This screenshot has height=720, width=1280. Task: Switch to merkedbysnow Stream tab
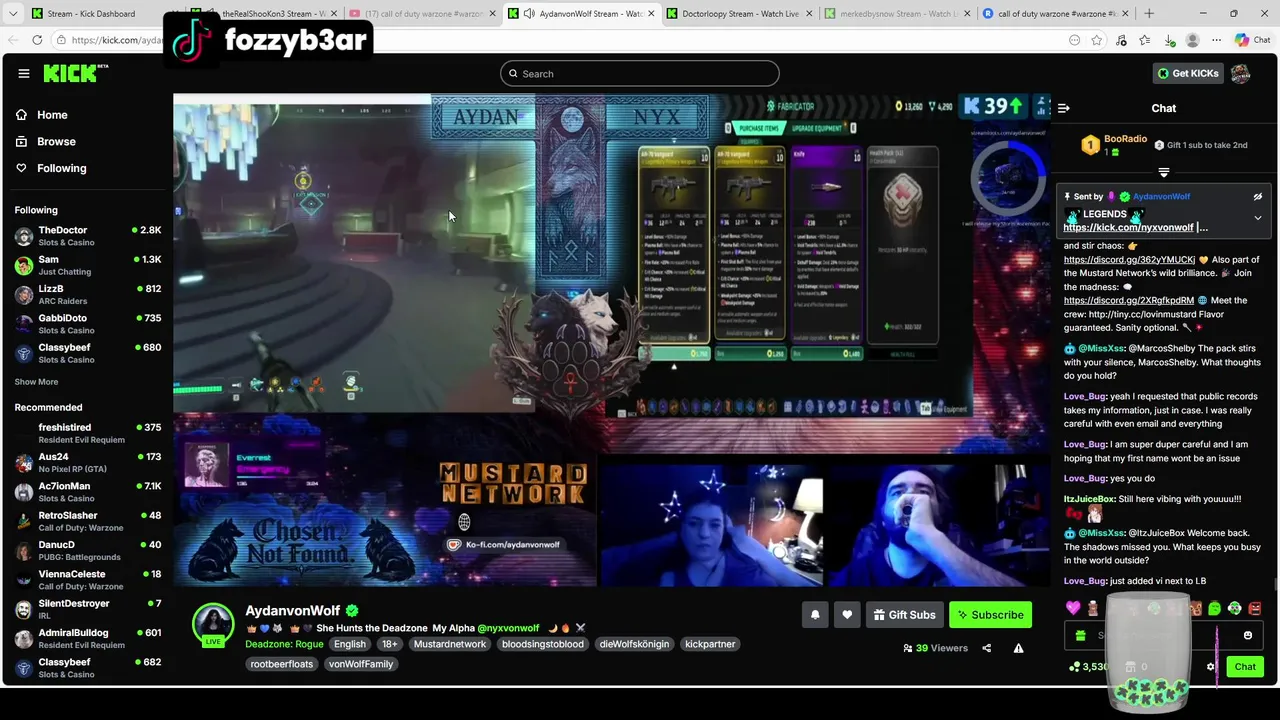click(x=897, y=14)
